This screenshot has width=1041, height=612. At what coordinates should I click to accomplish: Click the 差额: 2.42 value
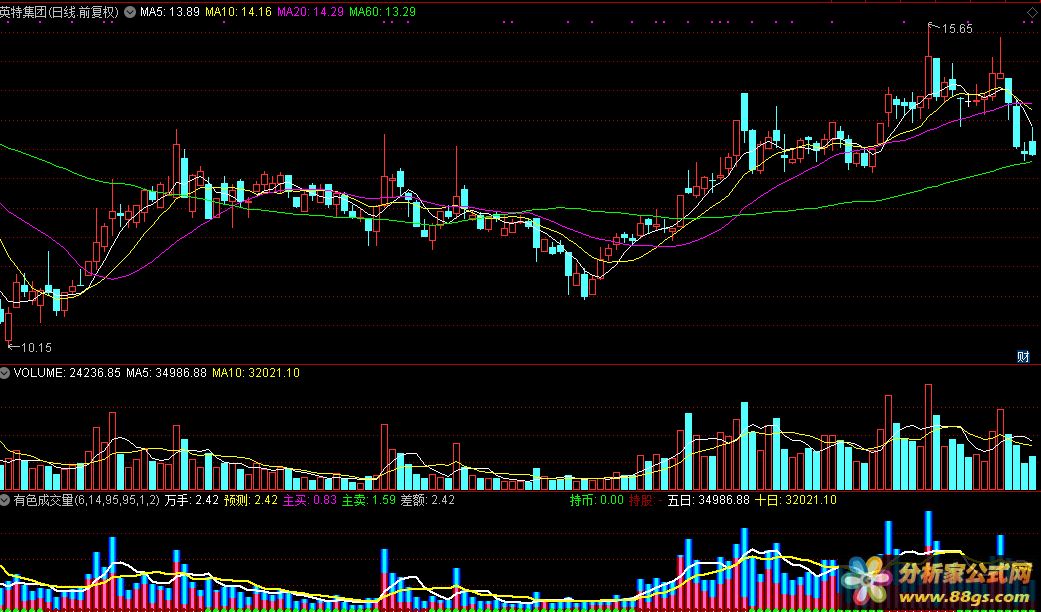428,500
